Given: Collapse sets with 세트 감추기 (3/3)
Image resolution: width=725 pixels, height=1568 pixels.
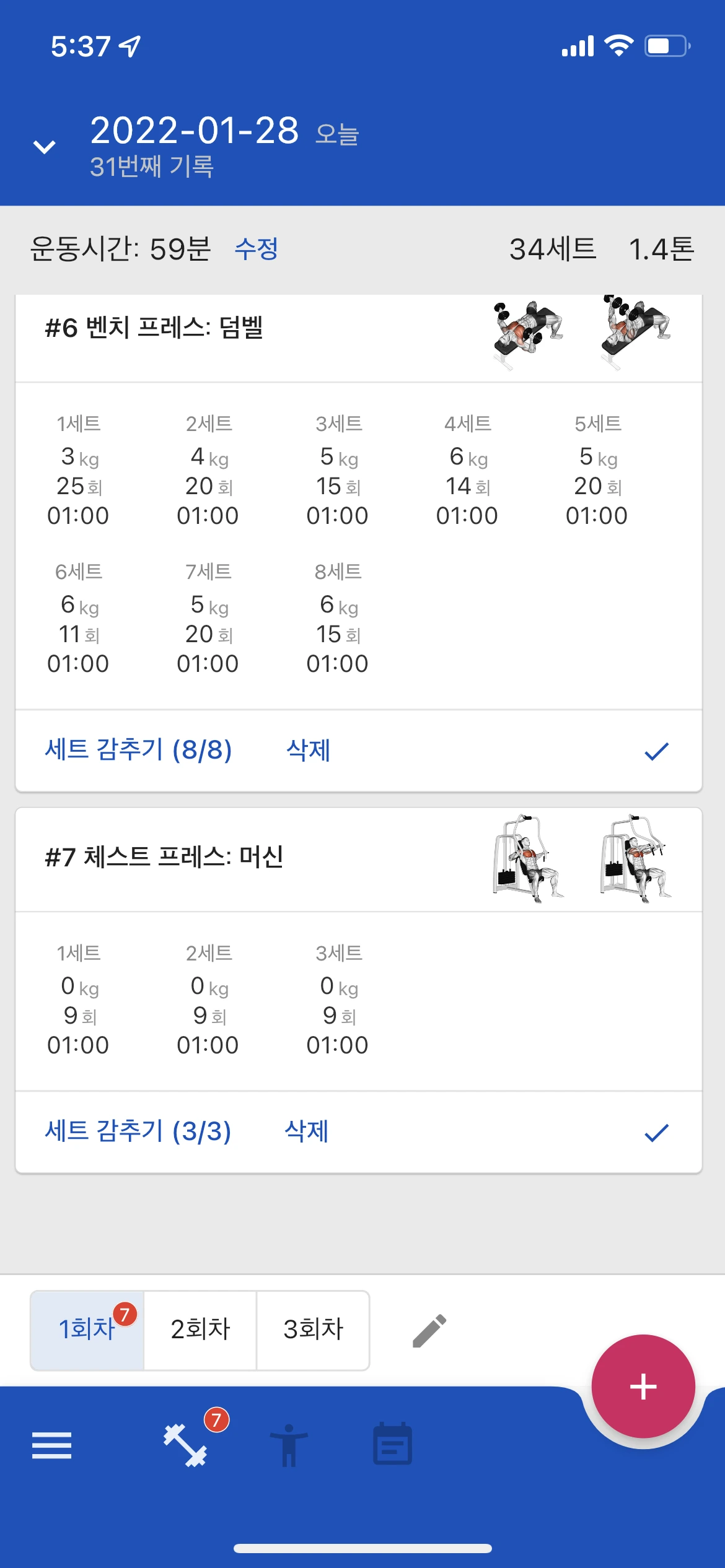Looking at the screenshot, I should click(138, 1131).
